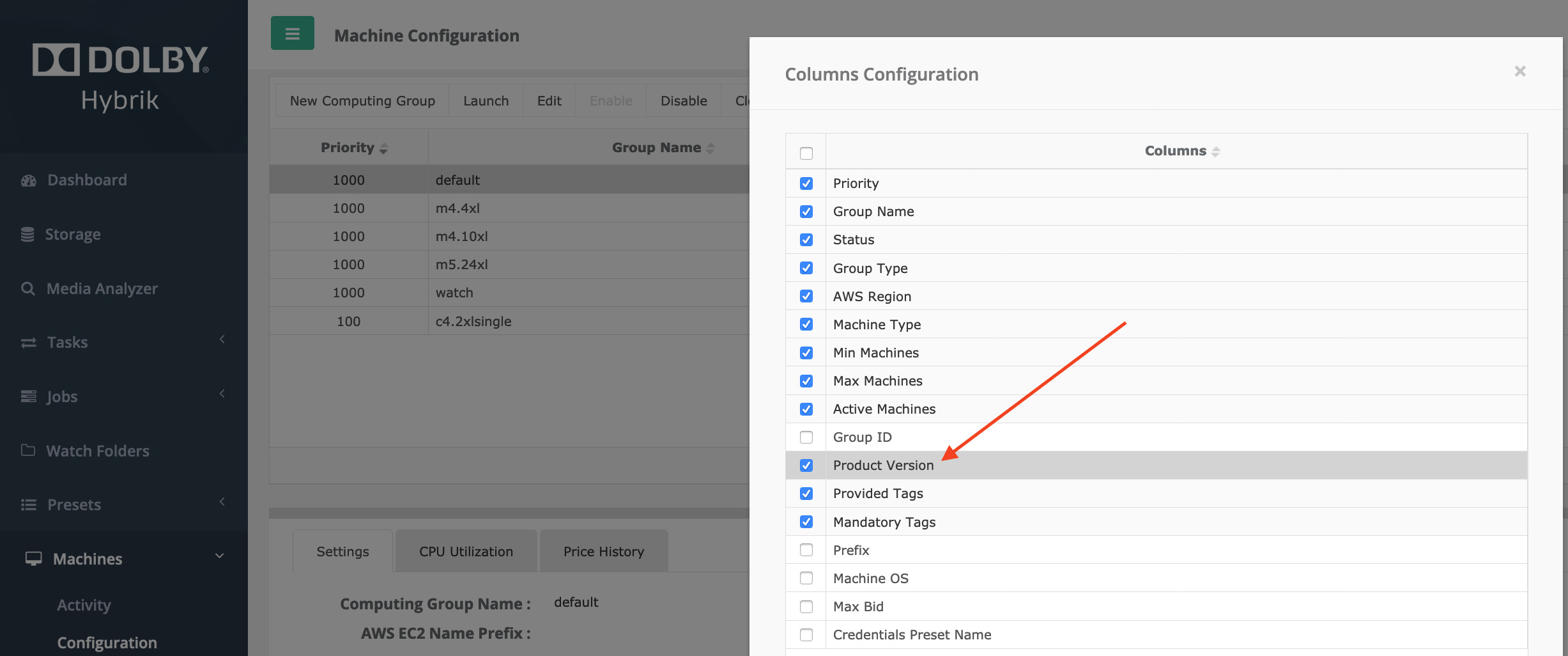Click the Product Version row label
1568x656 pixels.
883,465
